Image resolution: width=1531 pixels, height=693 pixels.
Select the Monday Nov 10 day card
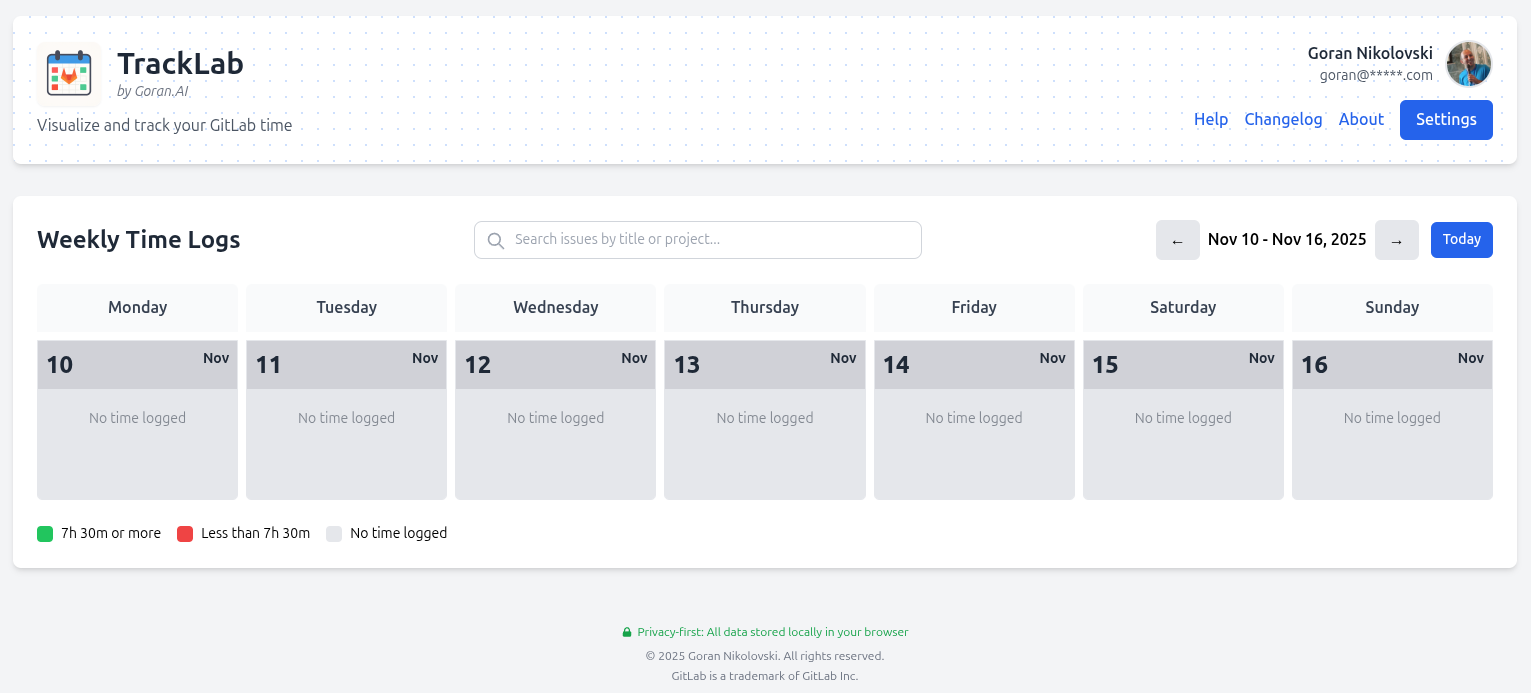coord(137,420)
